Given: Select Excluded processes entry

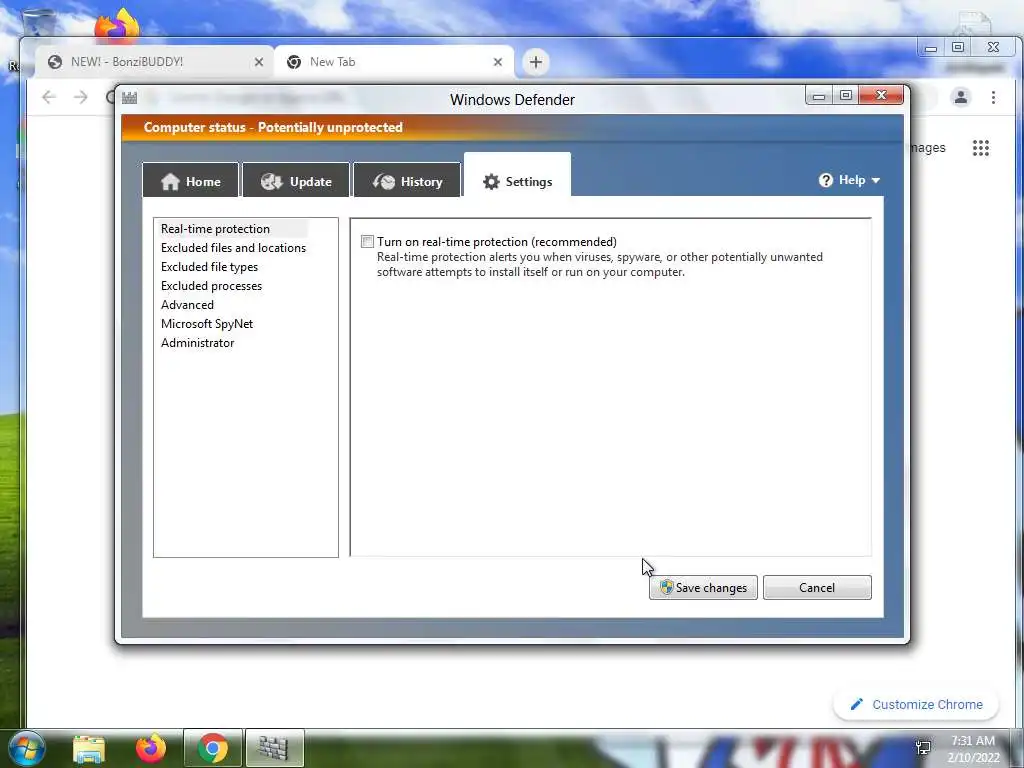Looking at the screenshot, I should click(211, 285).
